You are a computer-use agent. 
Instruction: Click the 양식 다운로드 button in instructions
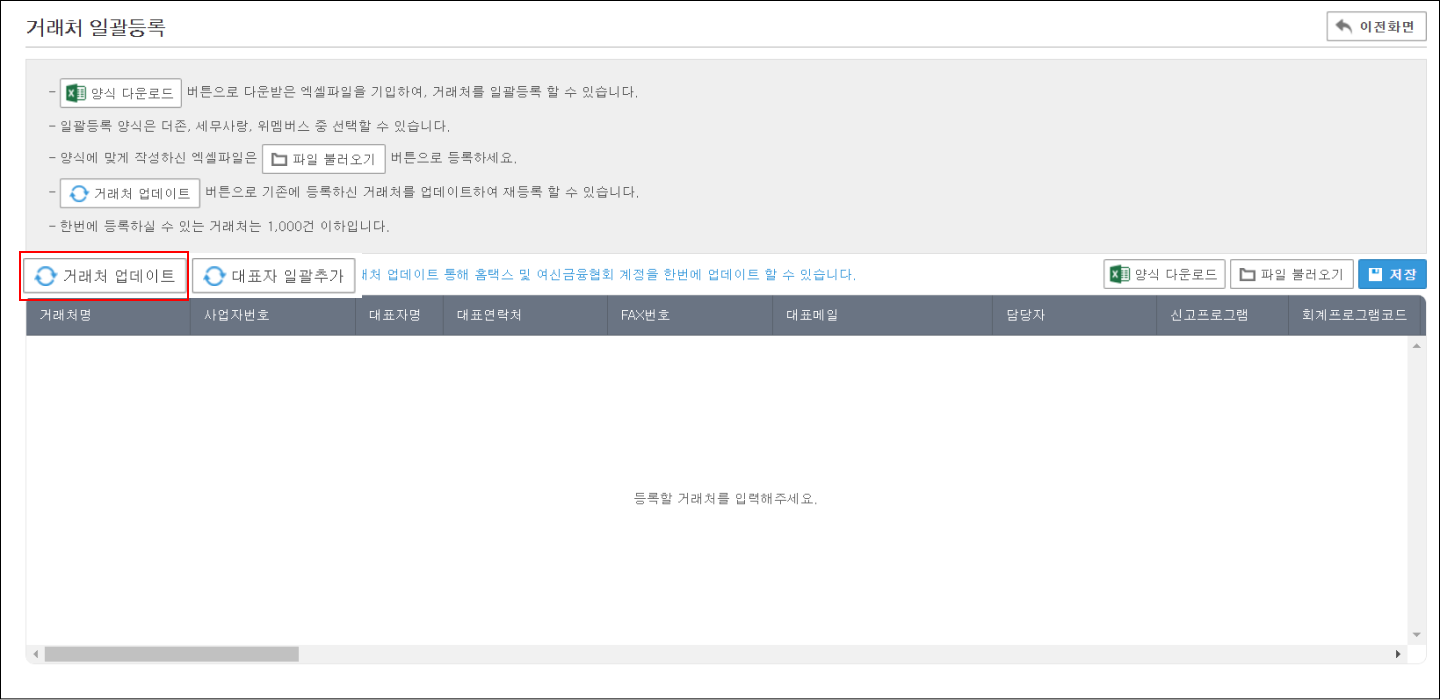coord(121,93)
